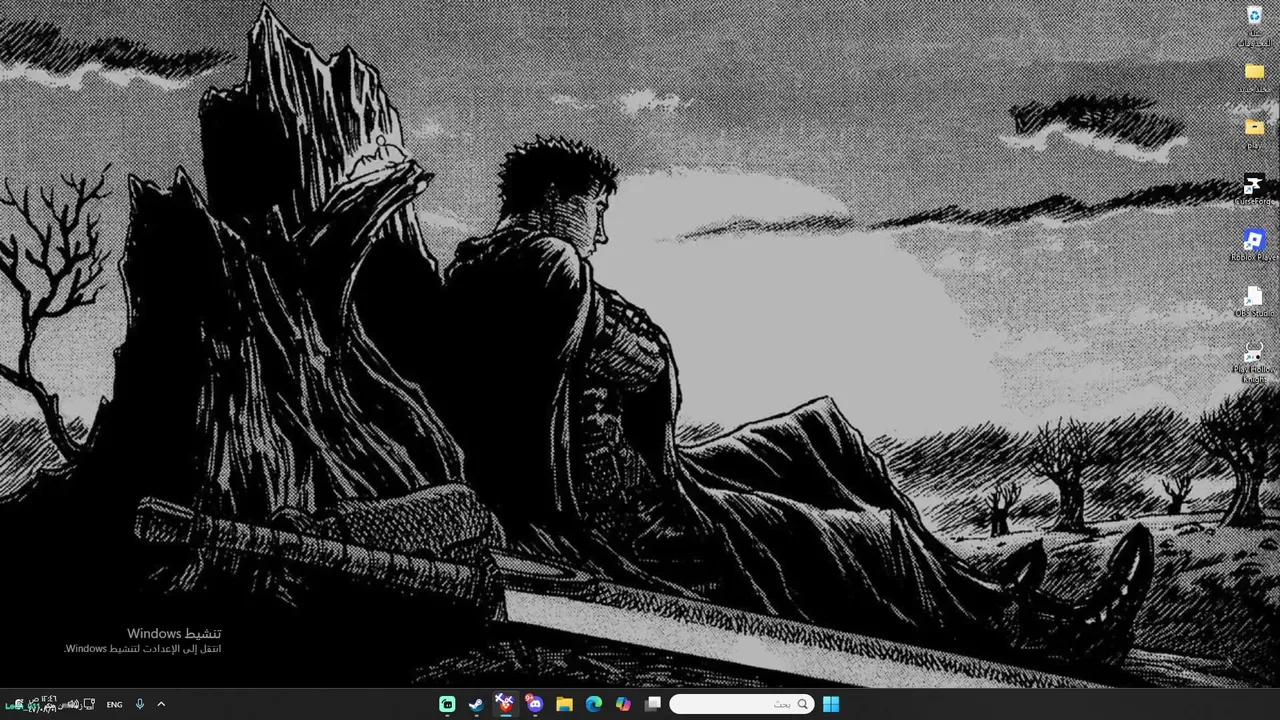Open Microsoft Edge from the taskbar

593,704
